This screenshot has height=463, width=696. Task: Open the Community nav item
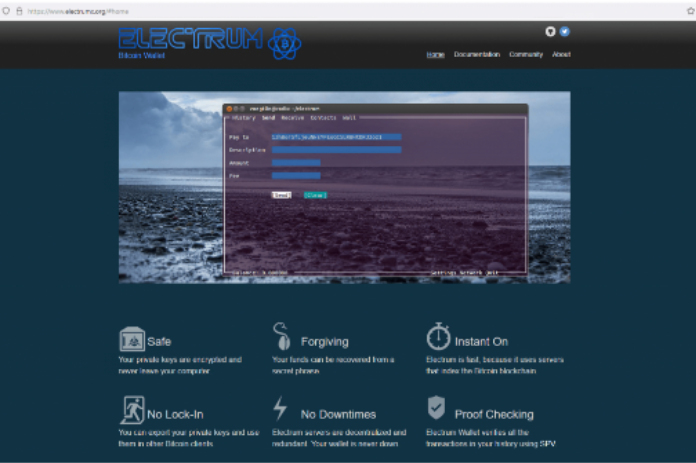[526, 54]
